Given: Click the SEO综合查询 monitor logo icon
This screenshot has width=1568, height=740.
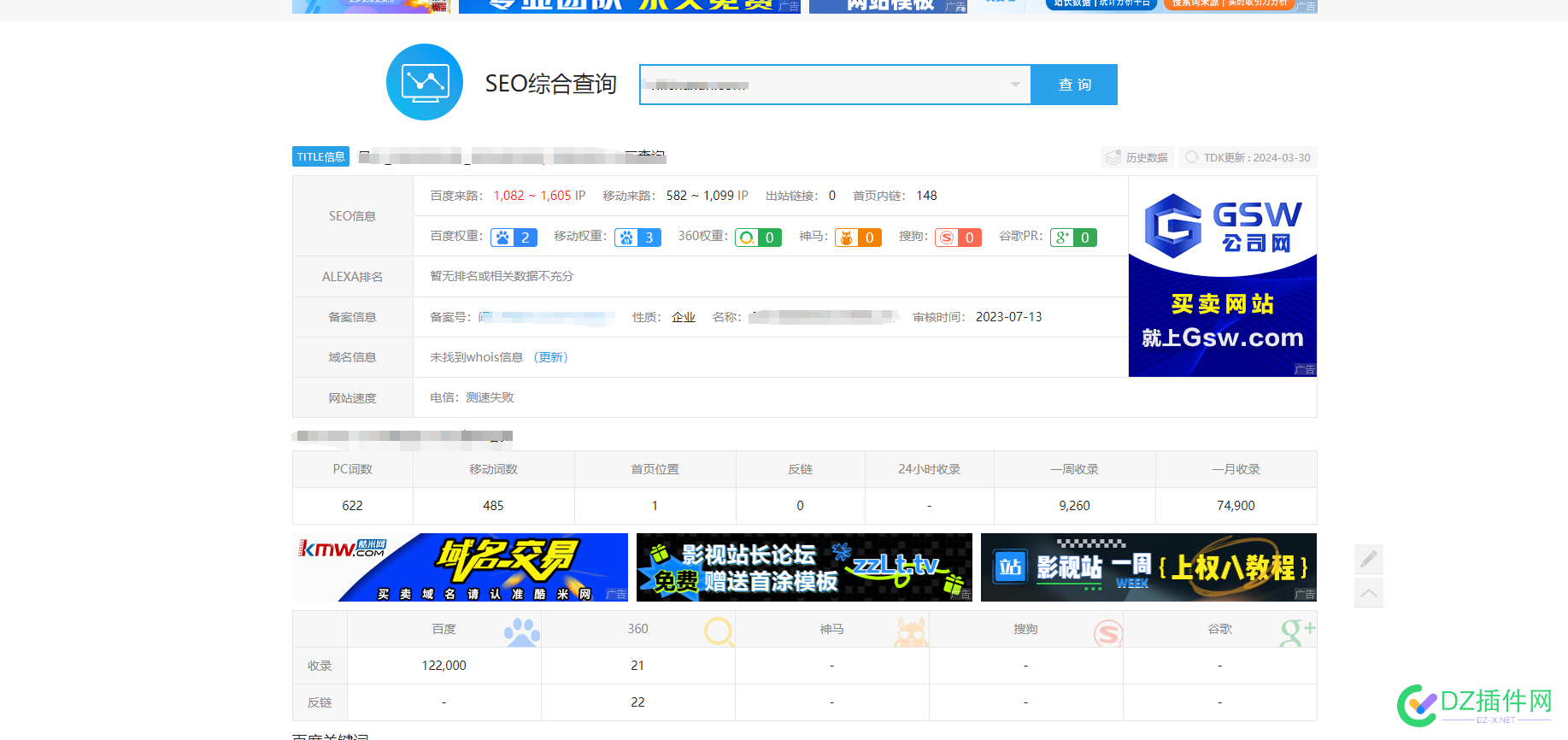Looking at the screenshot, I should point(425,82).
